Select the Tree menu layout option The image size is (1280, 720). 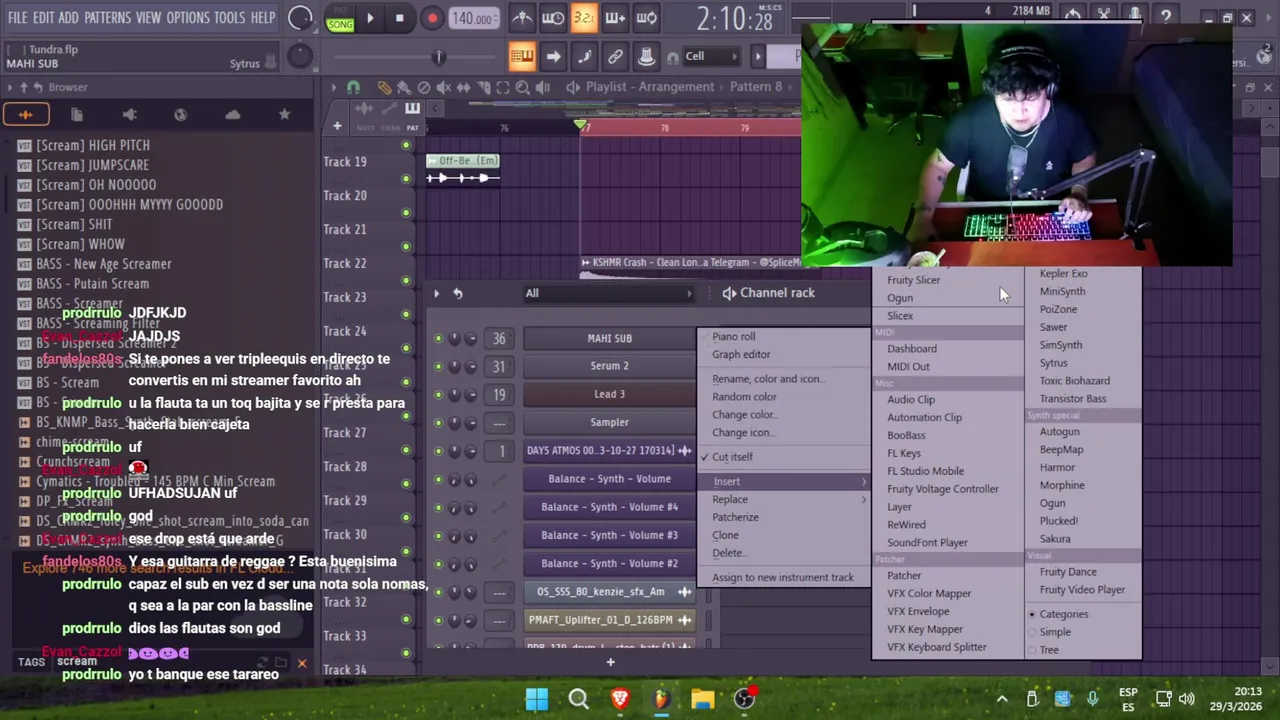point(1049,650)
